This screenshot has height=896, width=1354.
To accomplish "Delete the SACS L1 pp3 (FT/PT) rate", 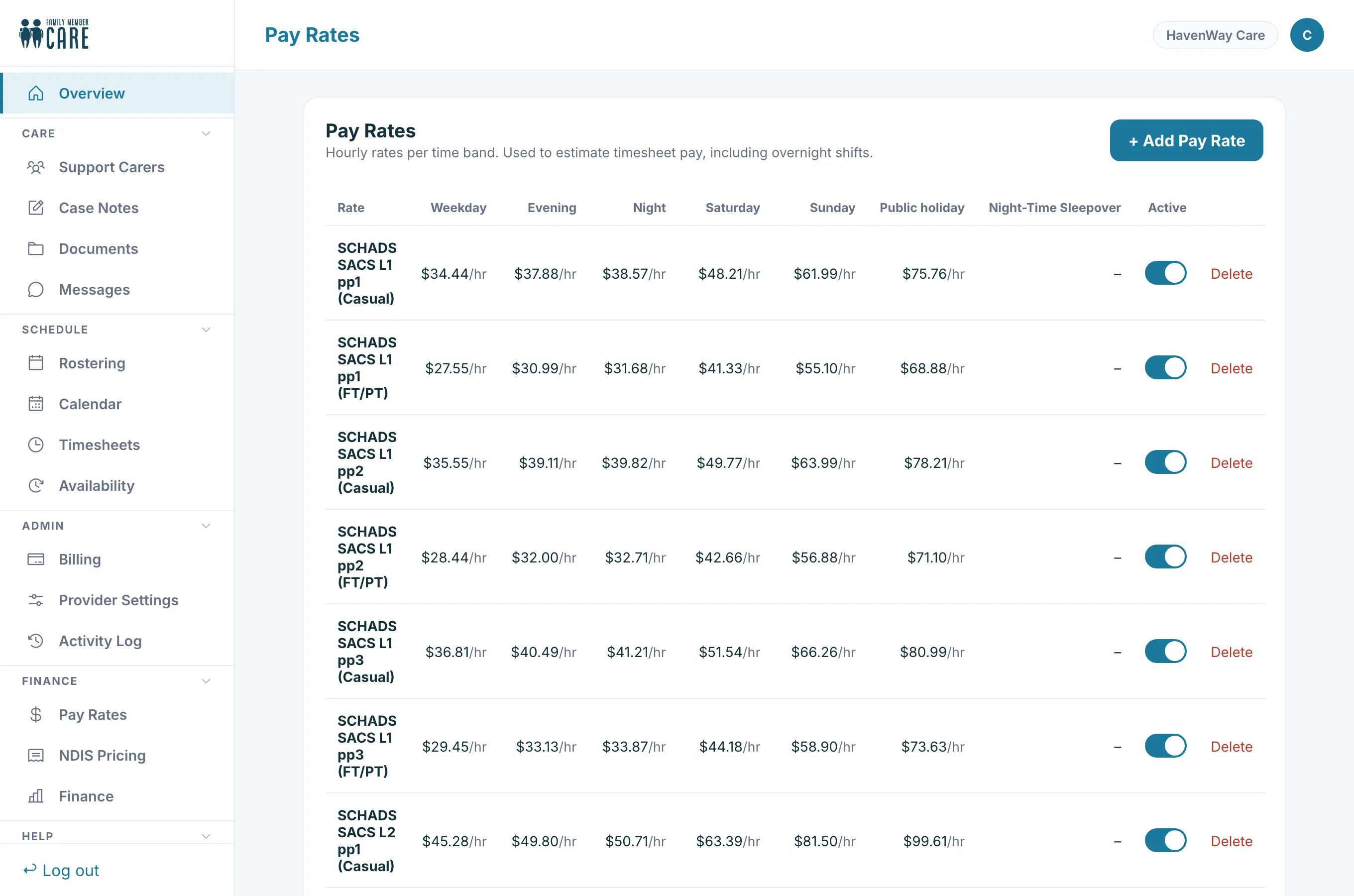I will point(1231,746).
